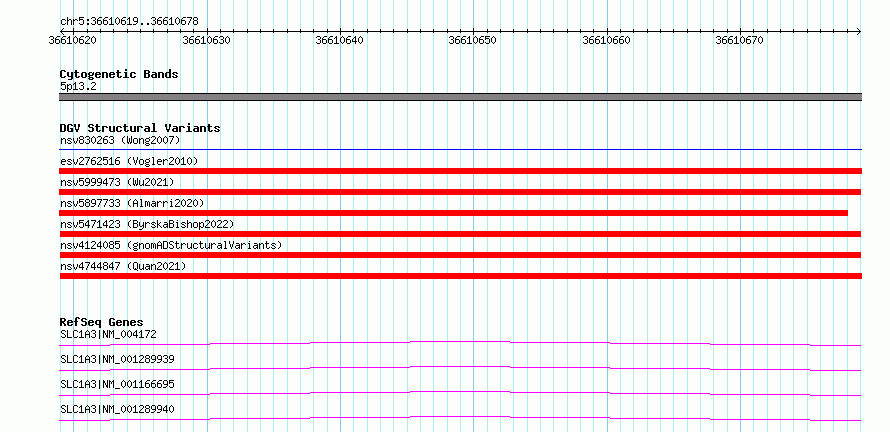Screen dimensions: 890x432
Task: Select variant nsv5897733 (Almarri2020) label
Action: 132,203
